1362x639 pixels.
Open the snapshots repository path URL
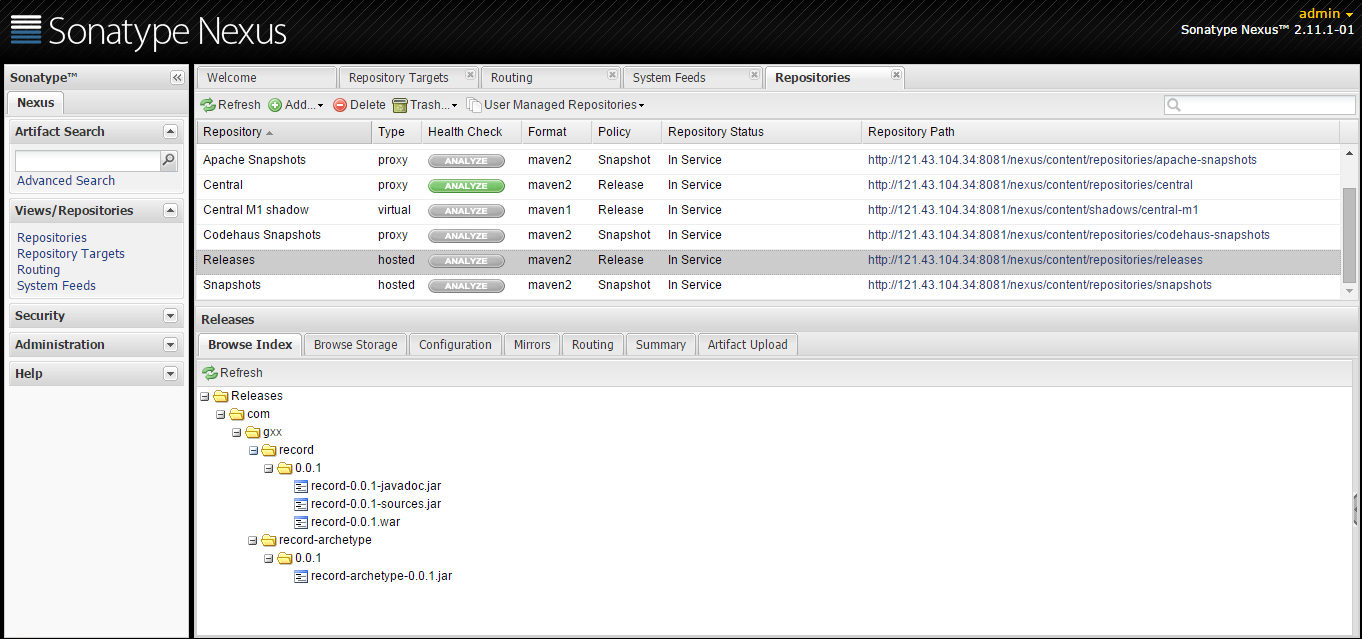click(1040, 285)
